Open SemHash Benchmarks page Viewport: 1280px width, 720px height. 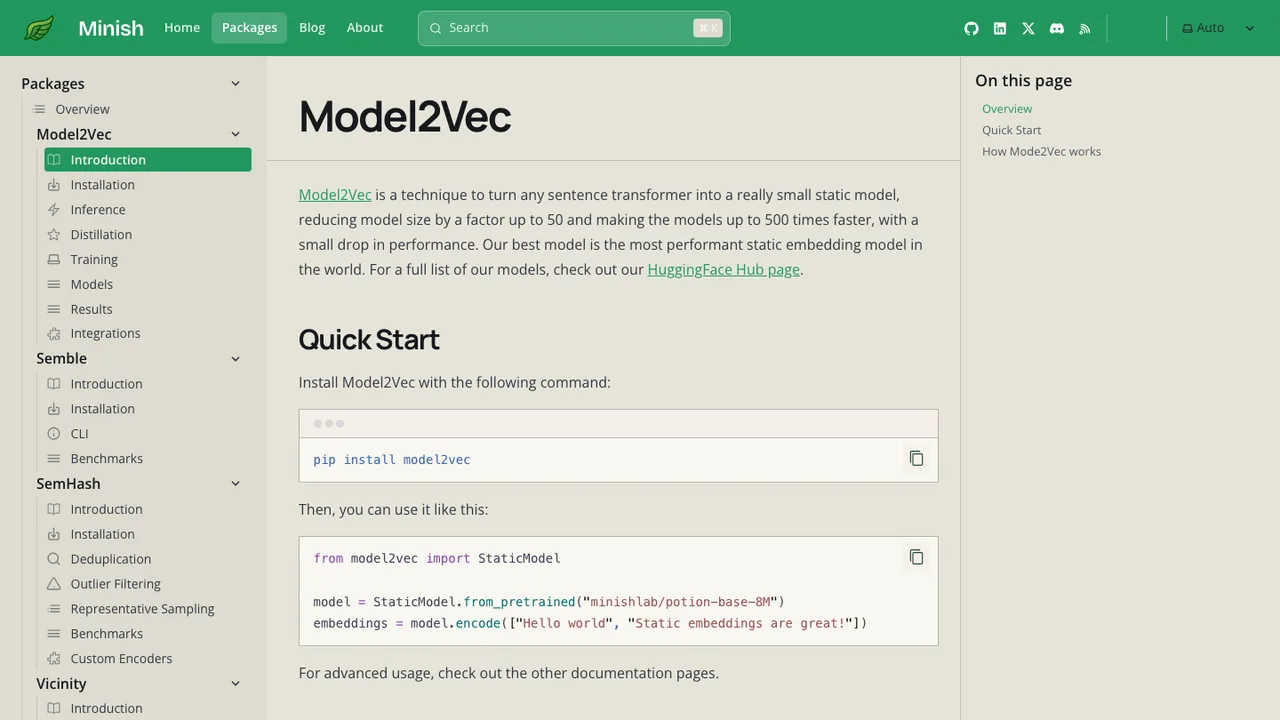point(106,633)
